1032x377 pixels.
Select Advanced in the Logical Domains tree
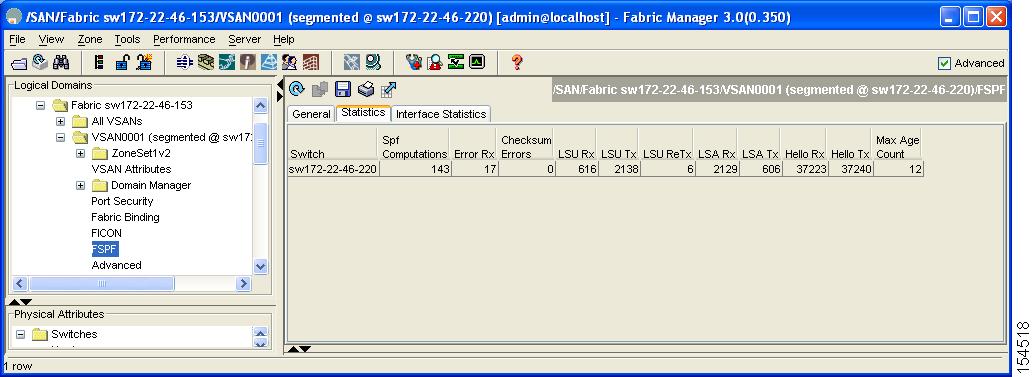coord(116,265)
